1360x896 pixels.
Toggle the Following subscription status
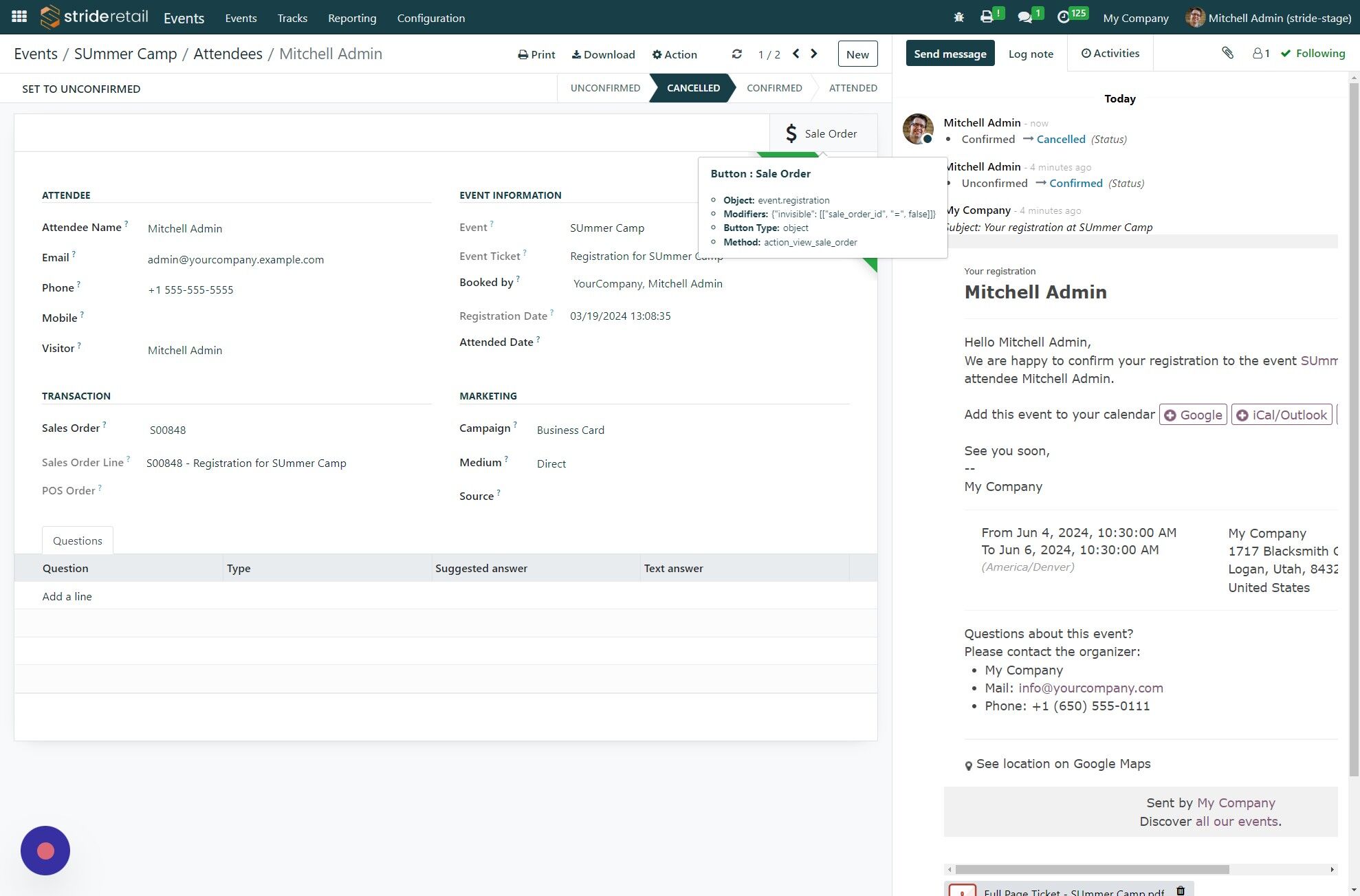[1313, 54]
